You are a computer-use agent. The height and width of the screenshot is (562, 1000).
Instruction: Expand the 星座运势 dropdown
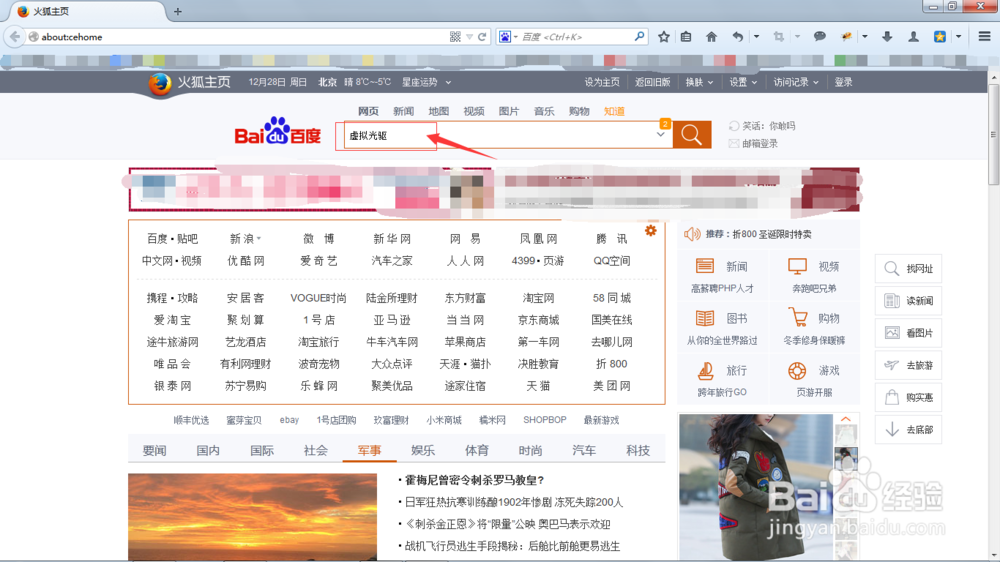(x=448, y=82)
